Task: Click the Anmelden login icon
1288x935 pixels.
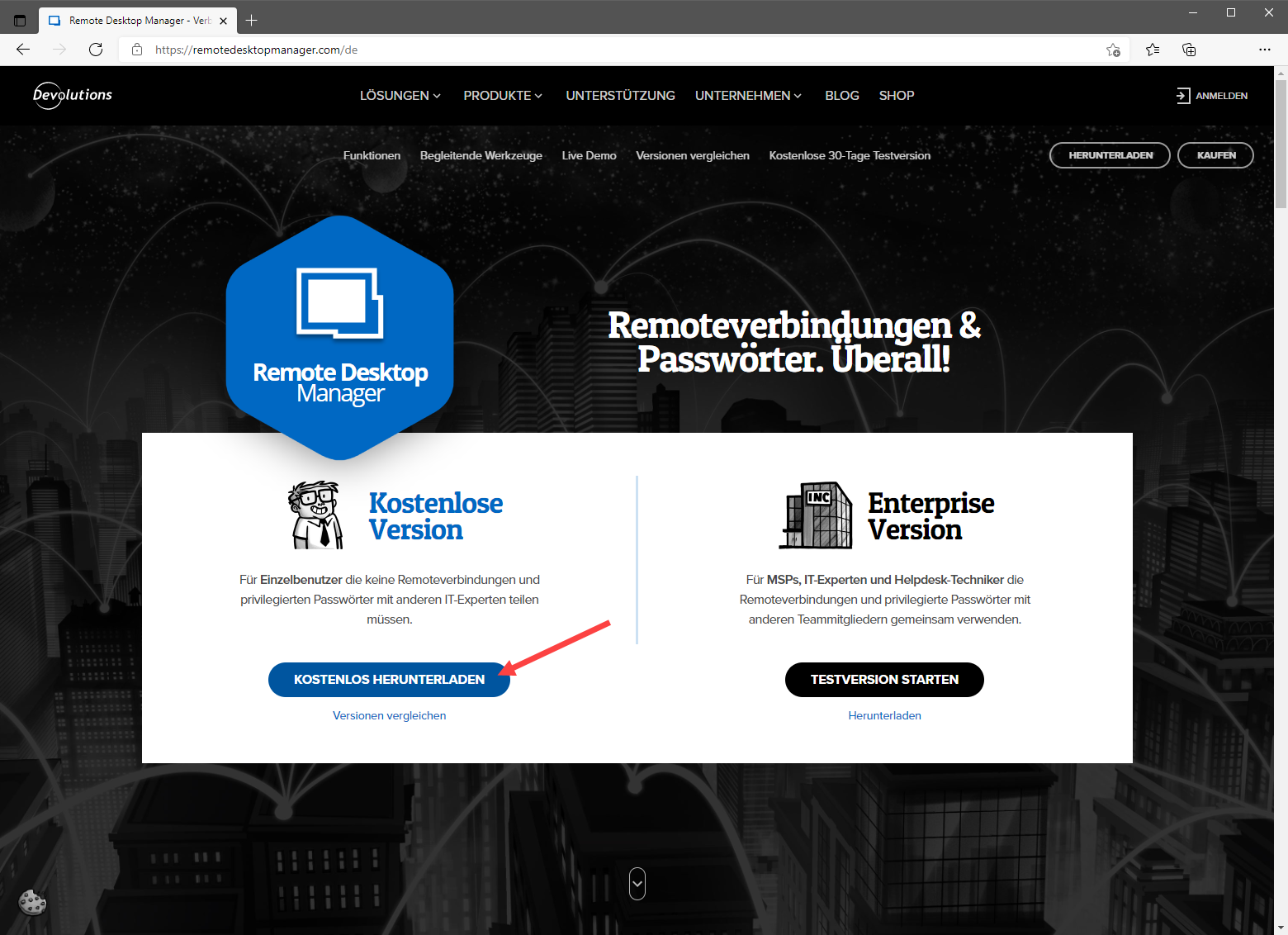Action: 1183,96
